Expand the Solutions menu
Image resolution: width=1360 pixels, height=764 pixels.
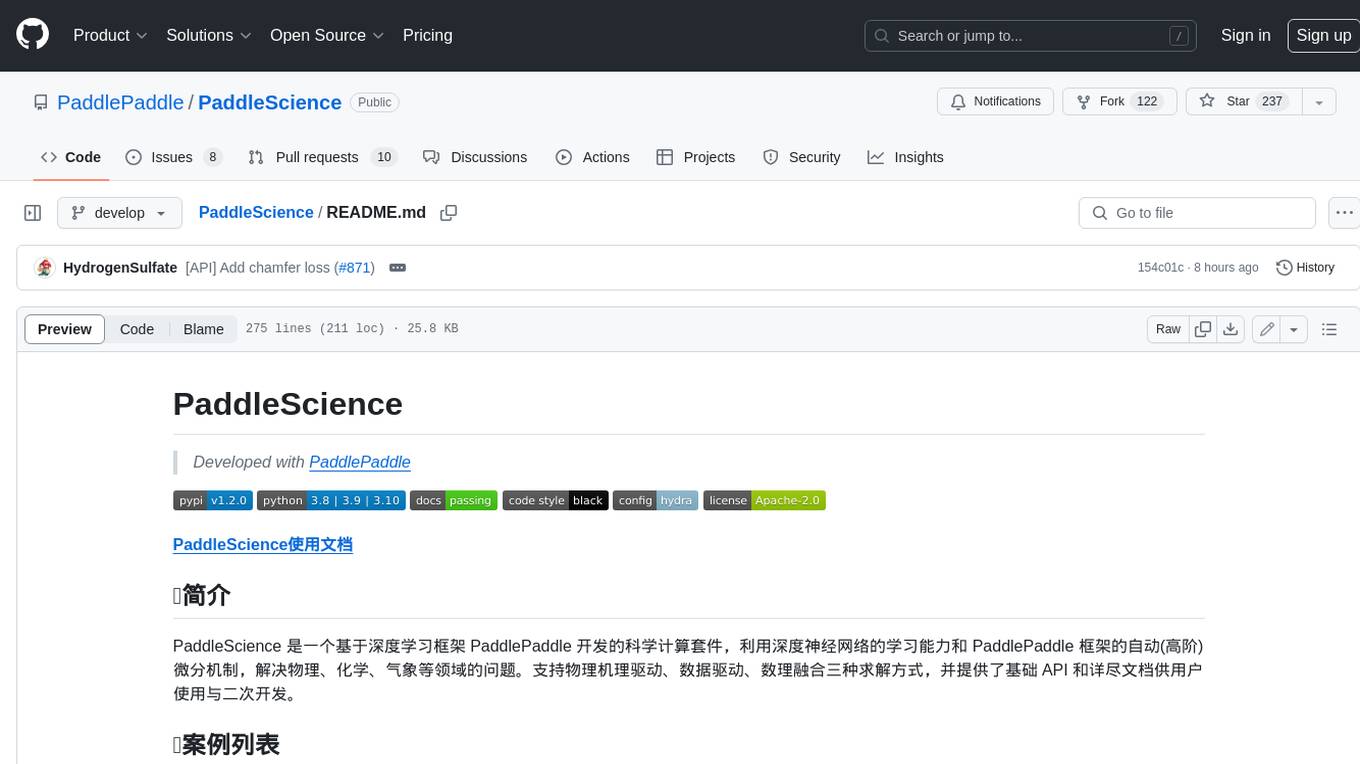click(x=208, y=35)
